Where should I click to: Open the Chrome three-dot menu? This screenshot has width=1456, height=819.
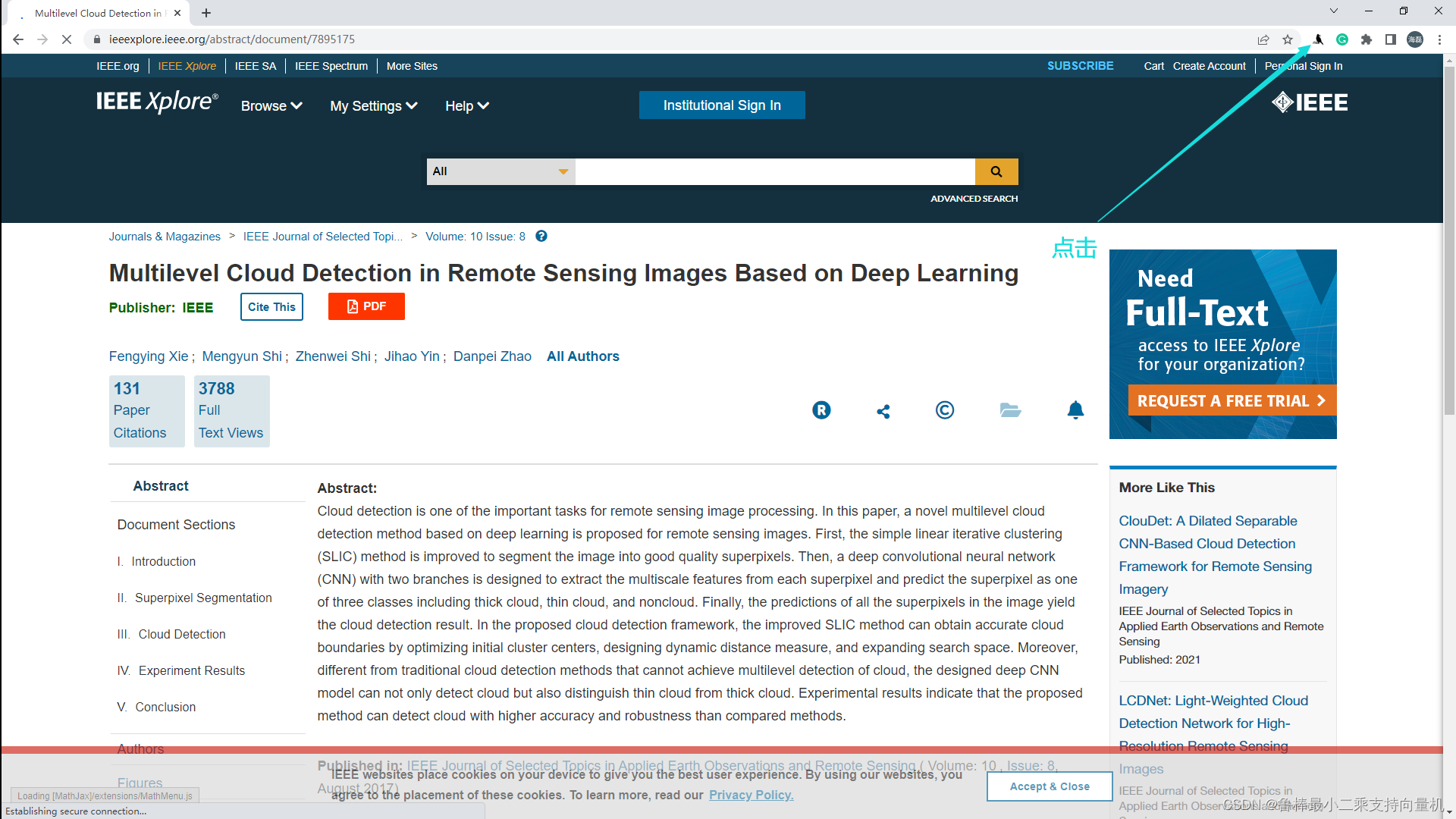[1439, 39]
